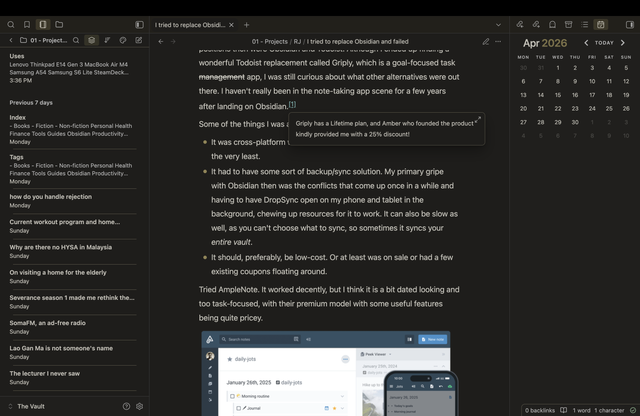Open the second paperclip-plus icon in right sidebar
640x416 pixels.
[536, 25]
